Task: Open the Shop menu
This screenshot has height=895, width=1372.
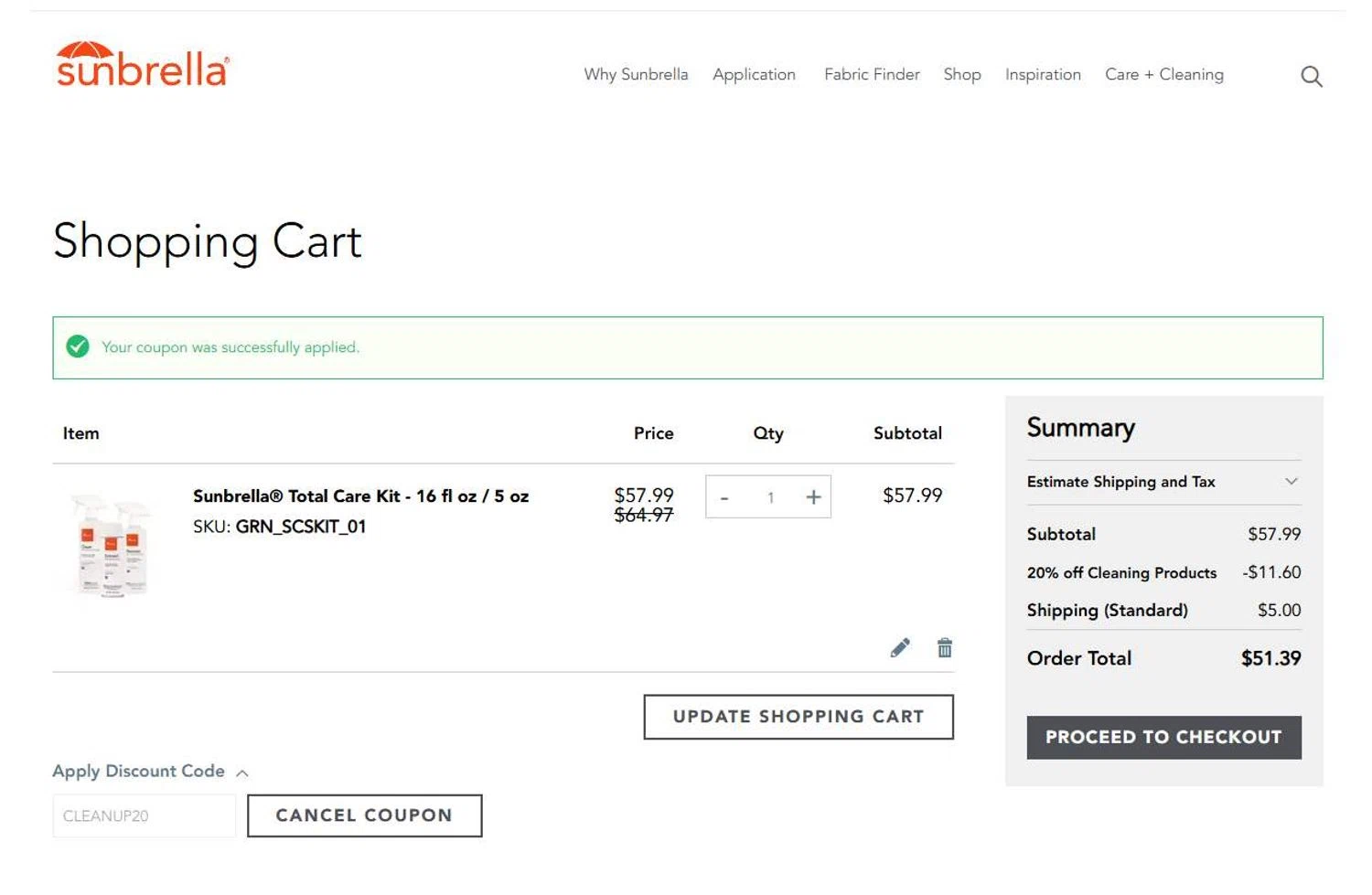Action: (962, 74)
